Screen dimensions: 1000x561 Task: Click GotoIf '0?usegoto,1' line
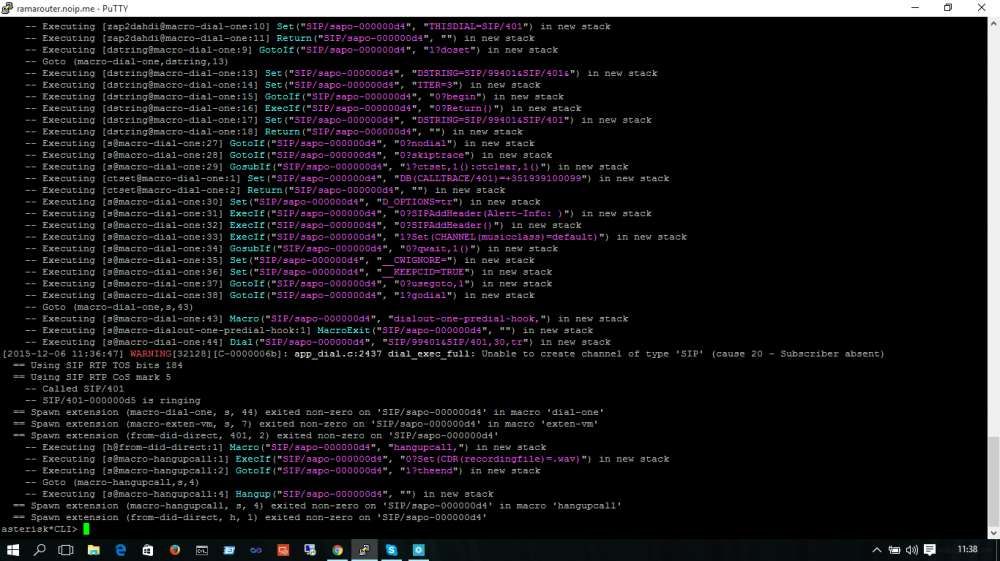(288, 284)
